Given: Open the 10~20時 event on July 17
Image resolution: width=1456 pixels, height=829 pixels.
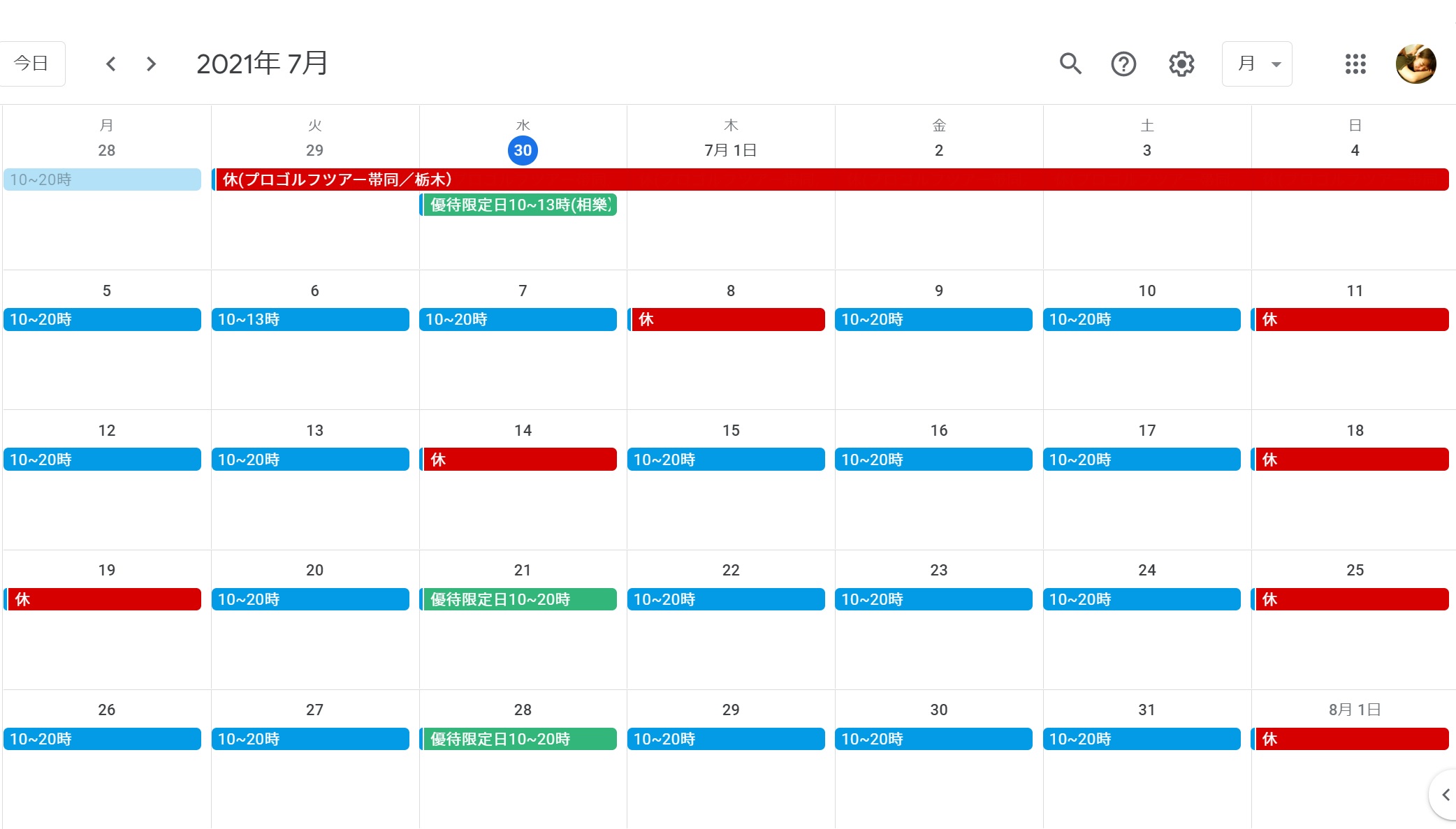Looking at the screenshot, I should 1142,460.
